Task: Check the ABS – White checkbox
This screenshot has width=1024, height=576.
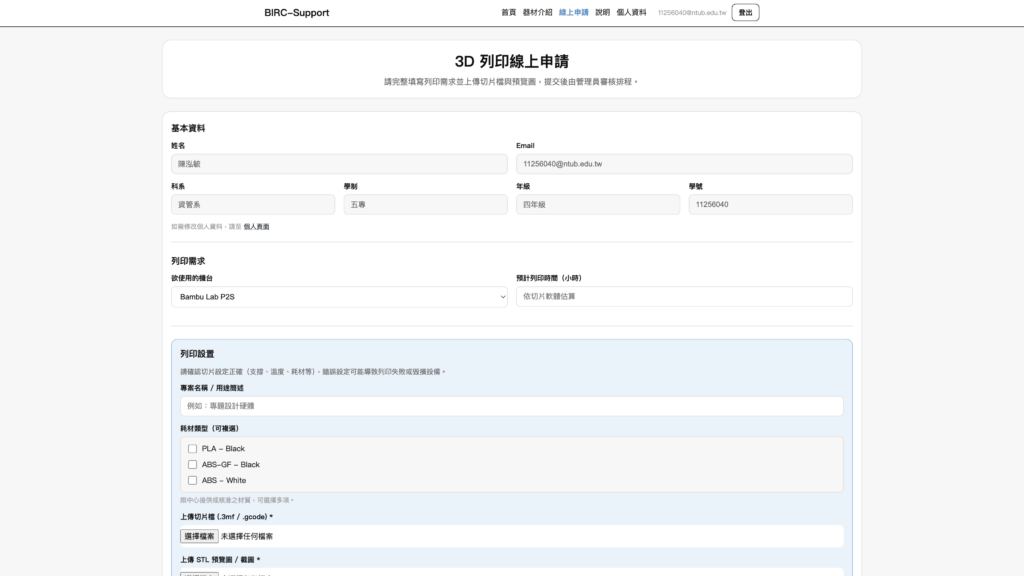Action: (192, 480)
